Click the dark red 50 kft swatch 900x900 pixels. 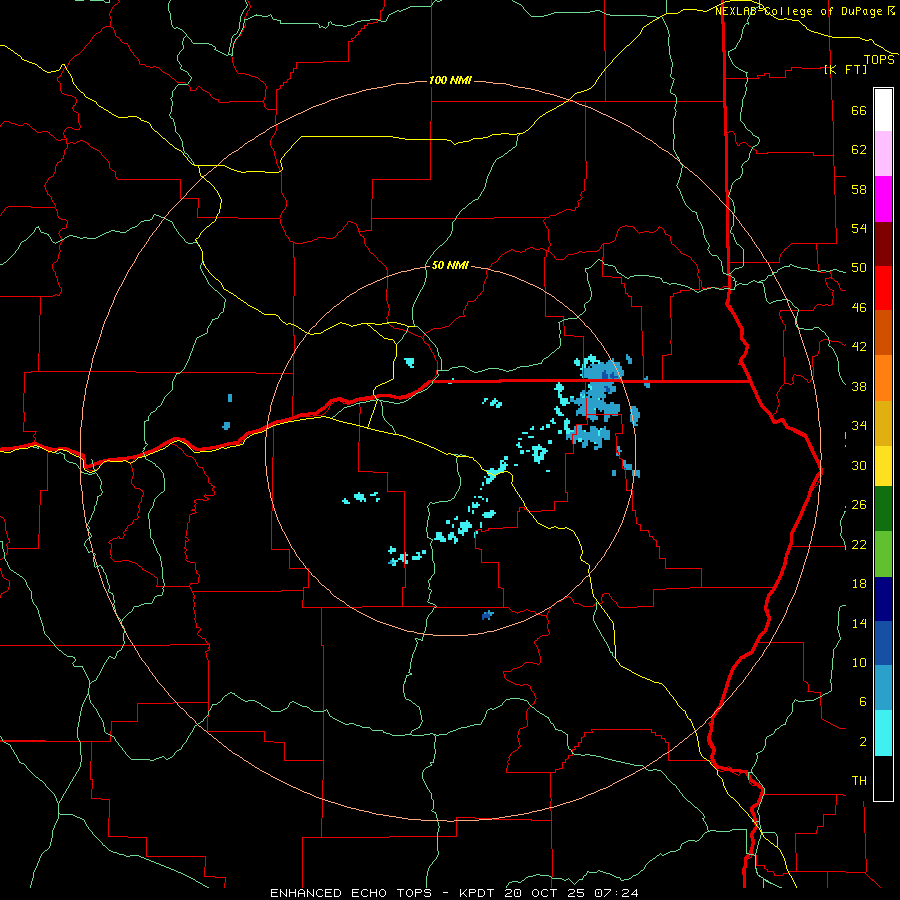[x=883, y=244]
